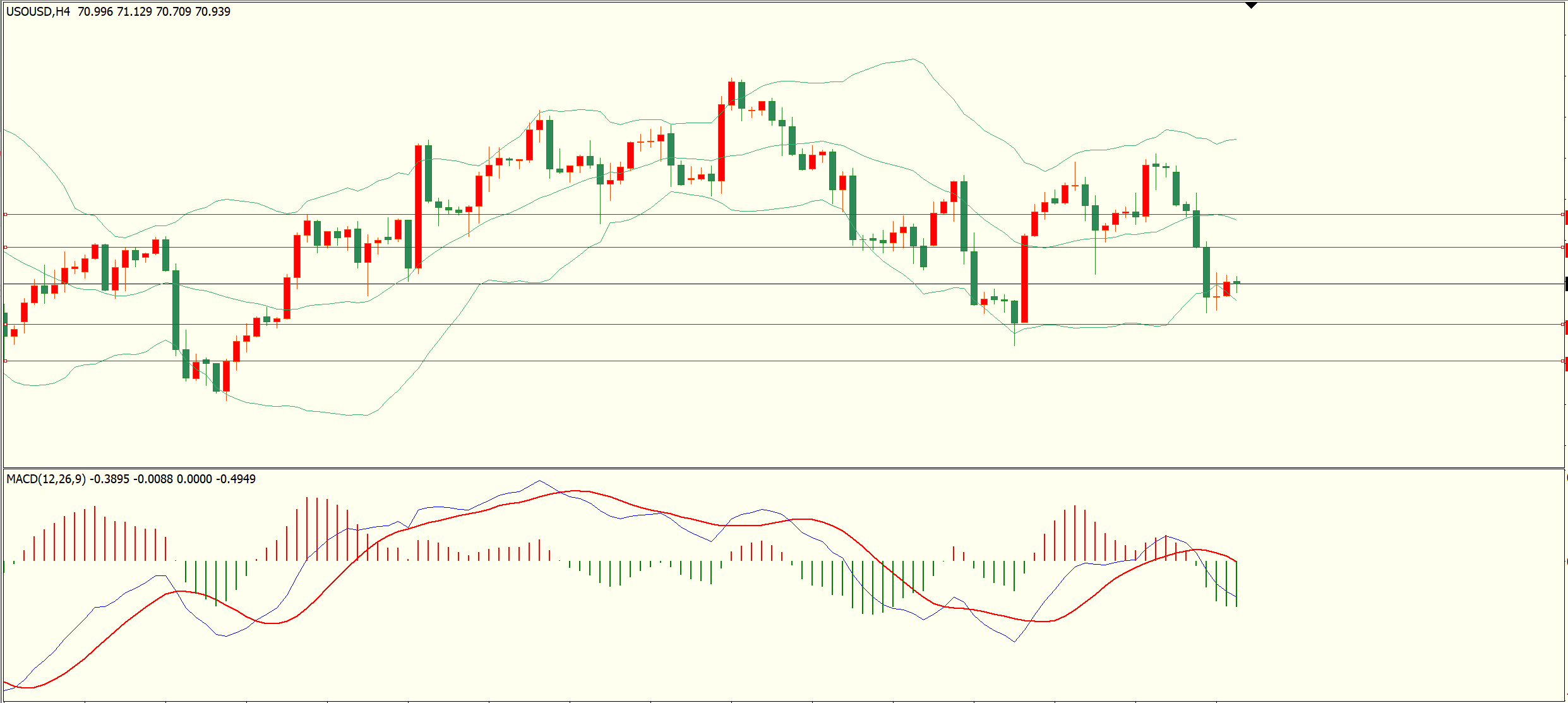Select the highest-reaching red candle at chart peak

731,93
